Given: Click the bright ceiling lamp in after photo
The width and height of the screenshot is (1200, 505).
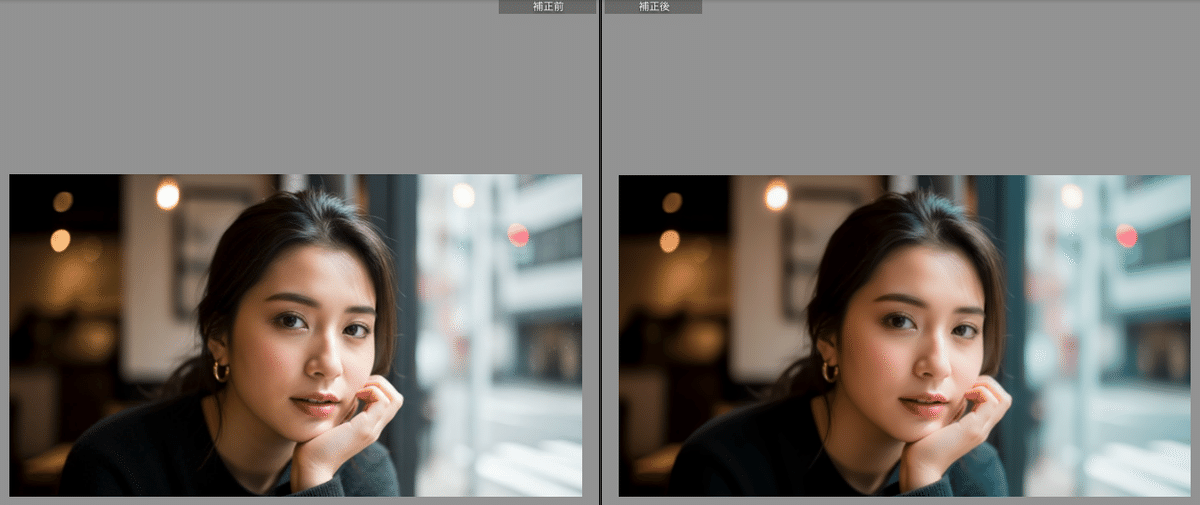Looking at the screenshot, I should pos(776,195).
